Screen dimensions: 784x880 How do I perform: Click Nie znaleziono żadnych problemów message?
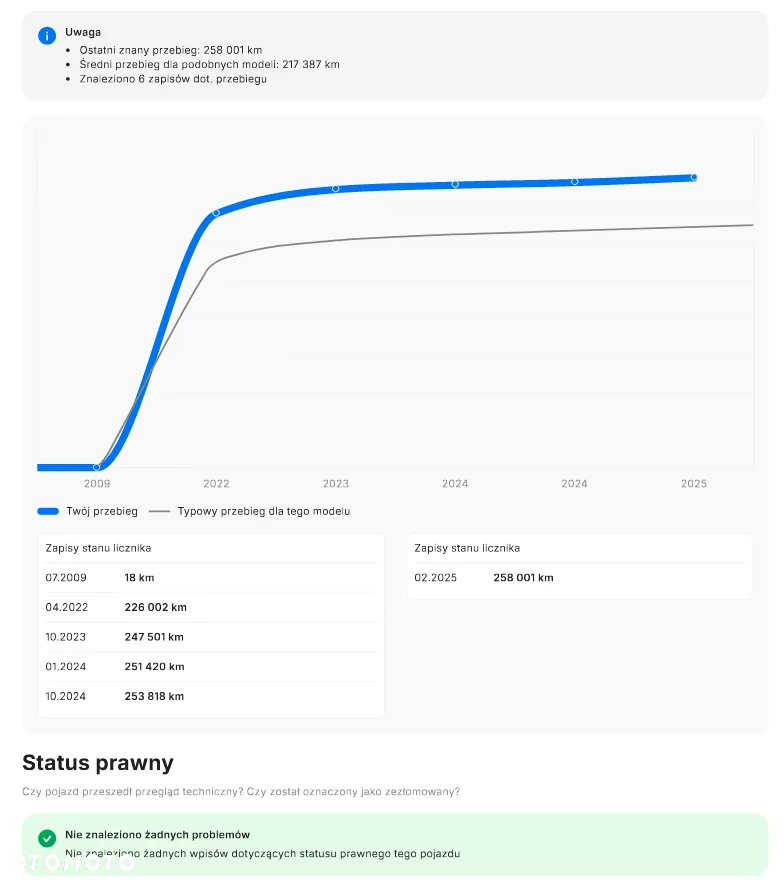tap(157, 835)
